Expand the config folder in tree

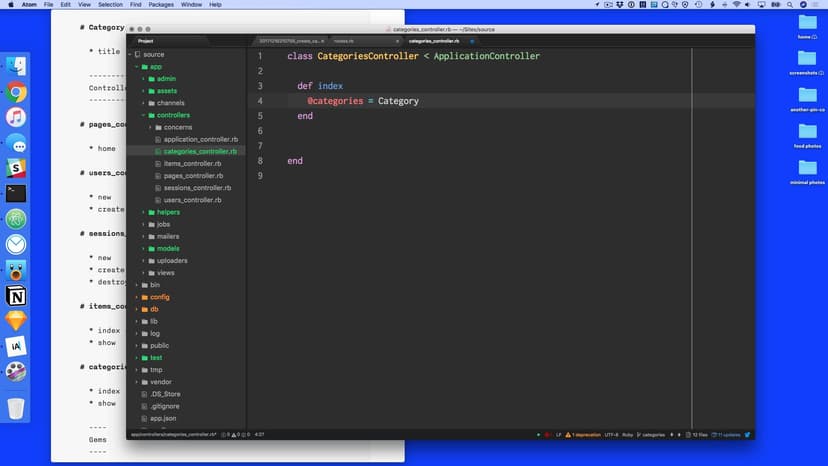click(x=159, y=297)
